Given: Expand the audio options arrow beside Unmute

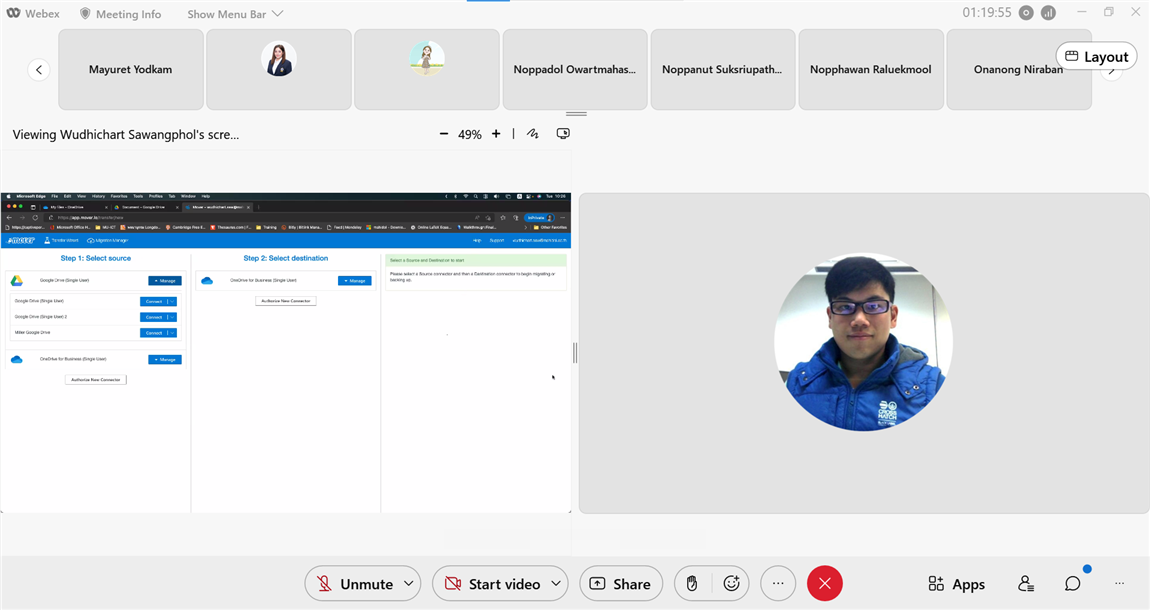Looking at the screenshot, I should click(x=409, y=584).
